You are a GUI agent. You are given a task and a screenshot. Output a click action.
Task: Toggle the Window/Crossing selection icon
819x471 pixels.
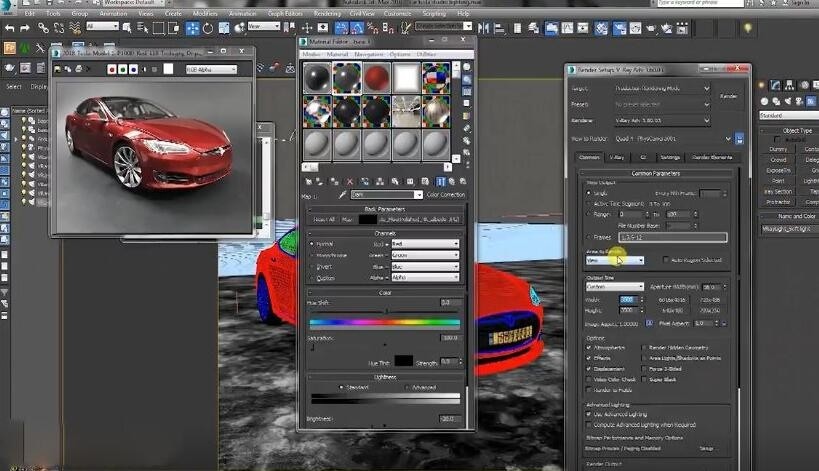[x=173, y=28]
